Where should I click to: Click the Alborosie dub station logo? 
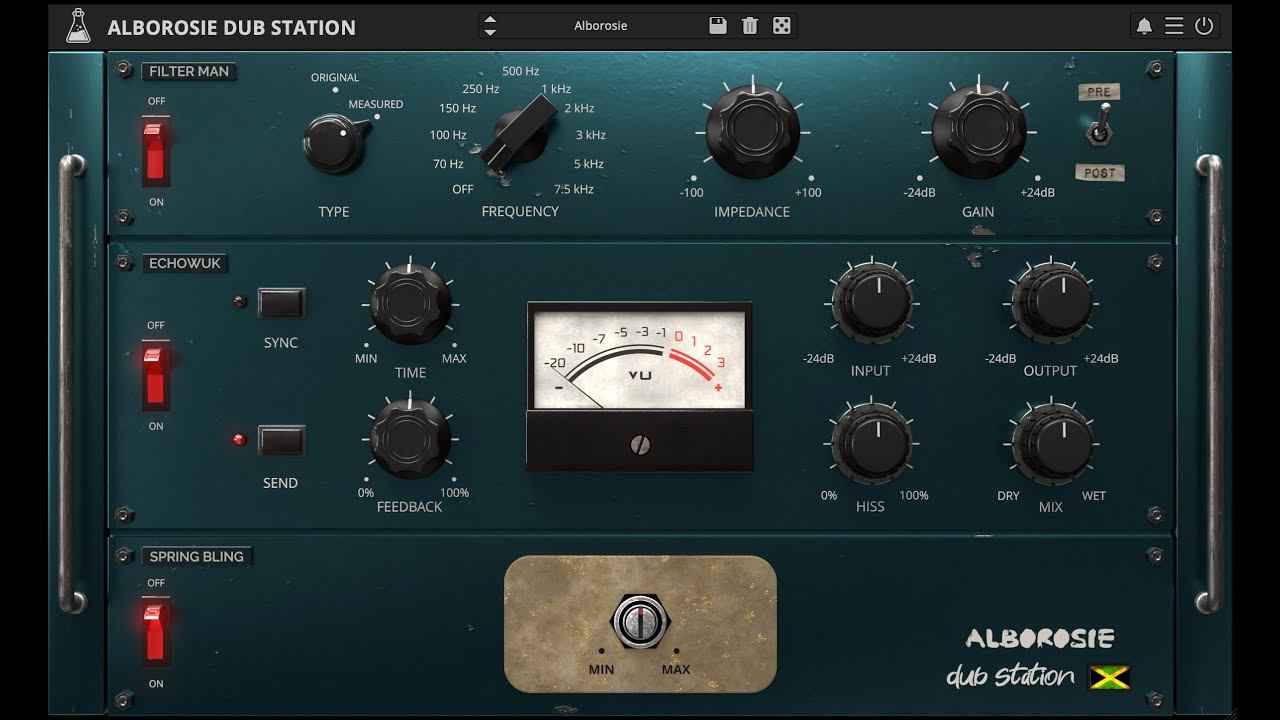pos(1040,658)
